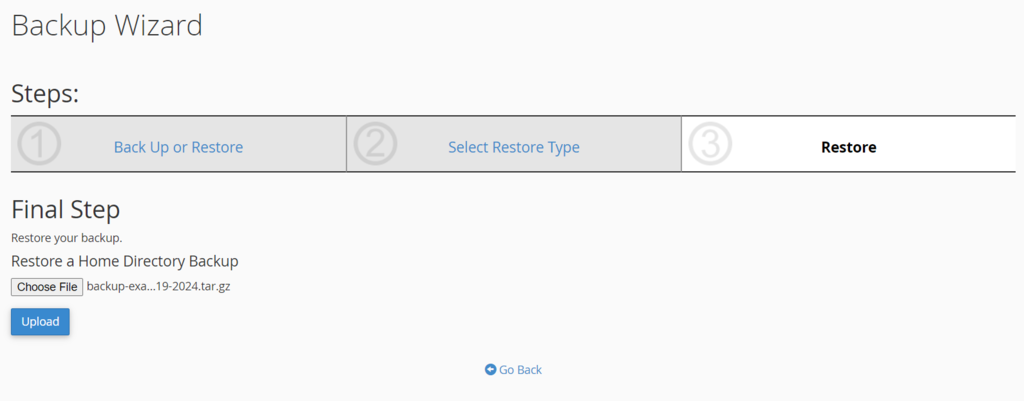Click the Backup Wizard page title

[107, 25]
